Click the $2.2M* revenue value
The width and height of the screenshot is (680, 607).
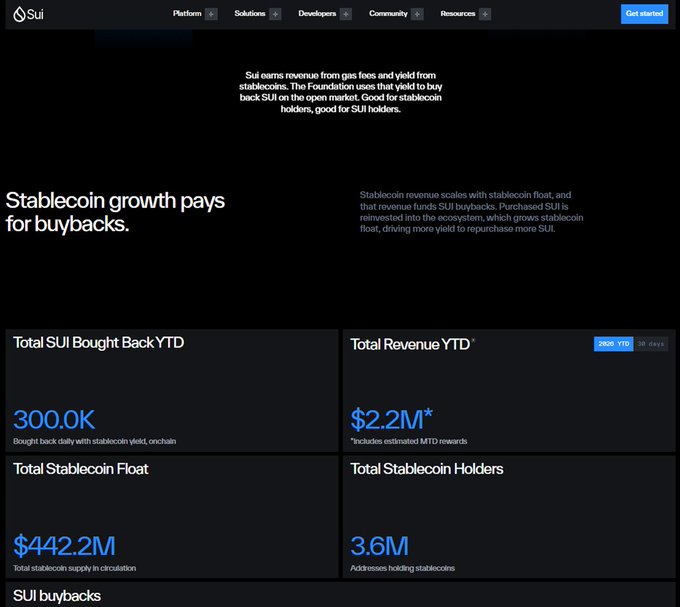click(x=391, y=419)
